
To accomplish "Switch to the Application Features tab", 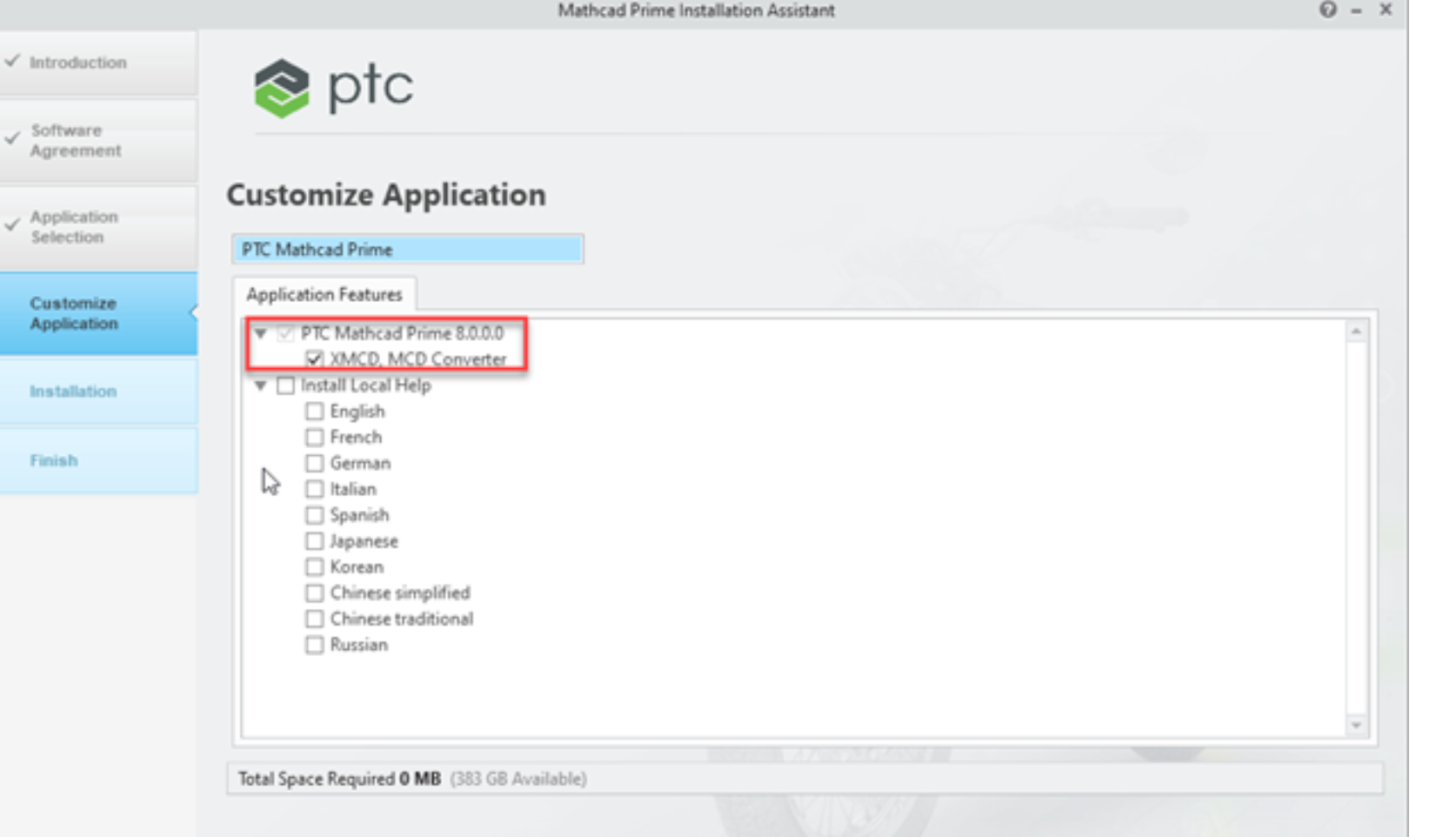I will tap(324, 294).
